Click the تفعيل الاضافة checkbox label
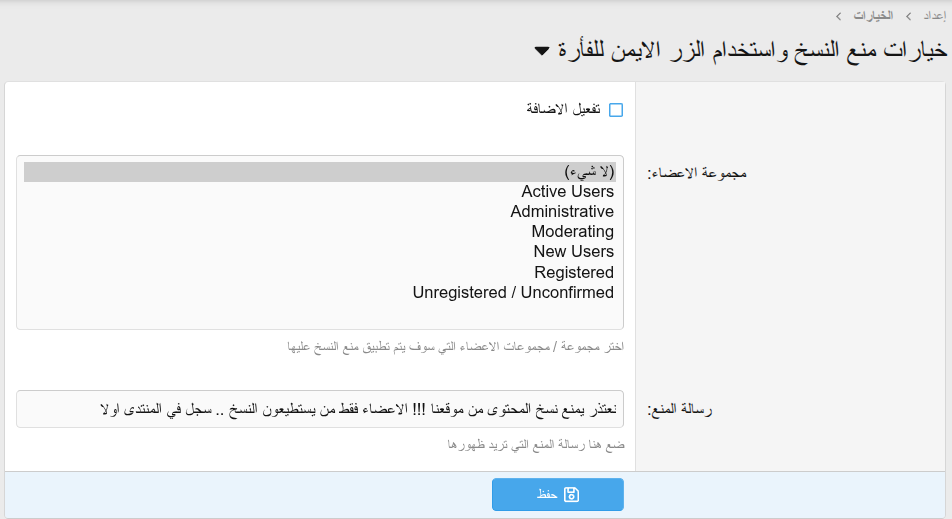The width and height of the screenshot is (952, 519). coord(563,110)
